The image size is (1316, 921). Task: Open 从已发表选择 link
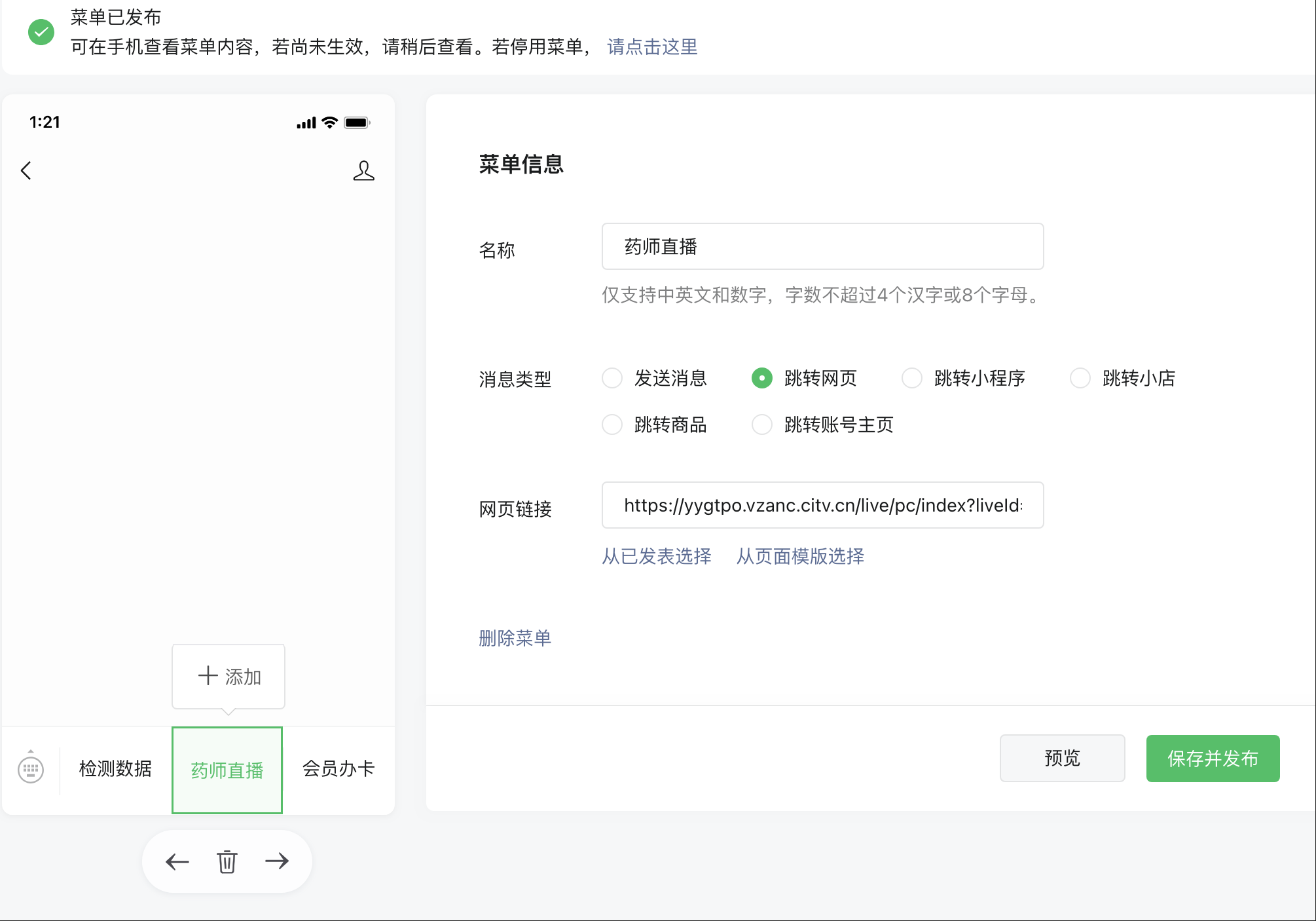pyautogui.click(x=657, y=556)
